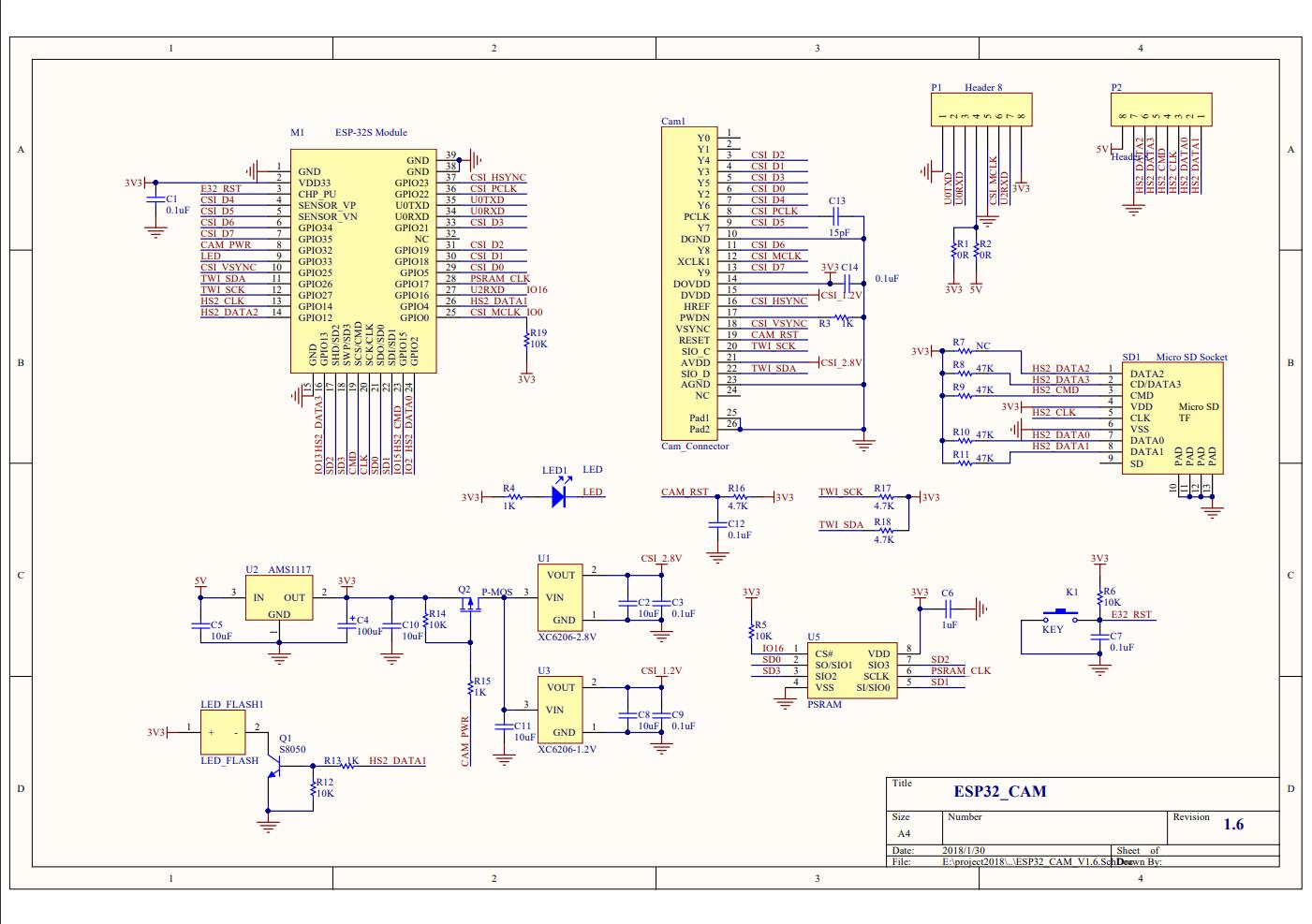1312x924 pixels.
Task: Click resistor R1 0R below P1
Action: tap(953, 249)
